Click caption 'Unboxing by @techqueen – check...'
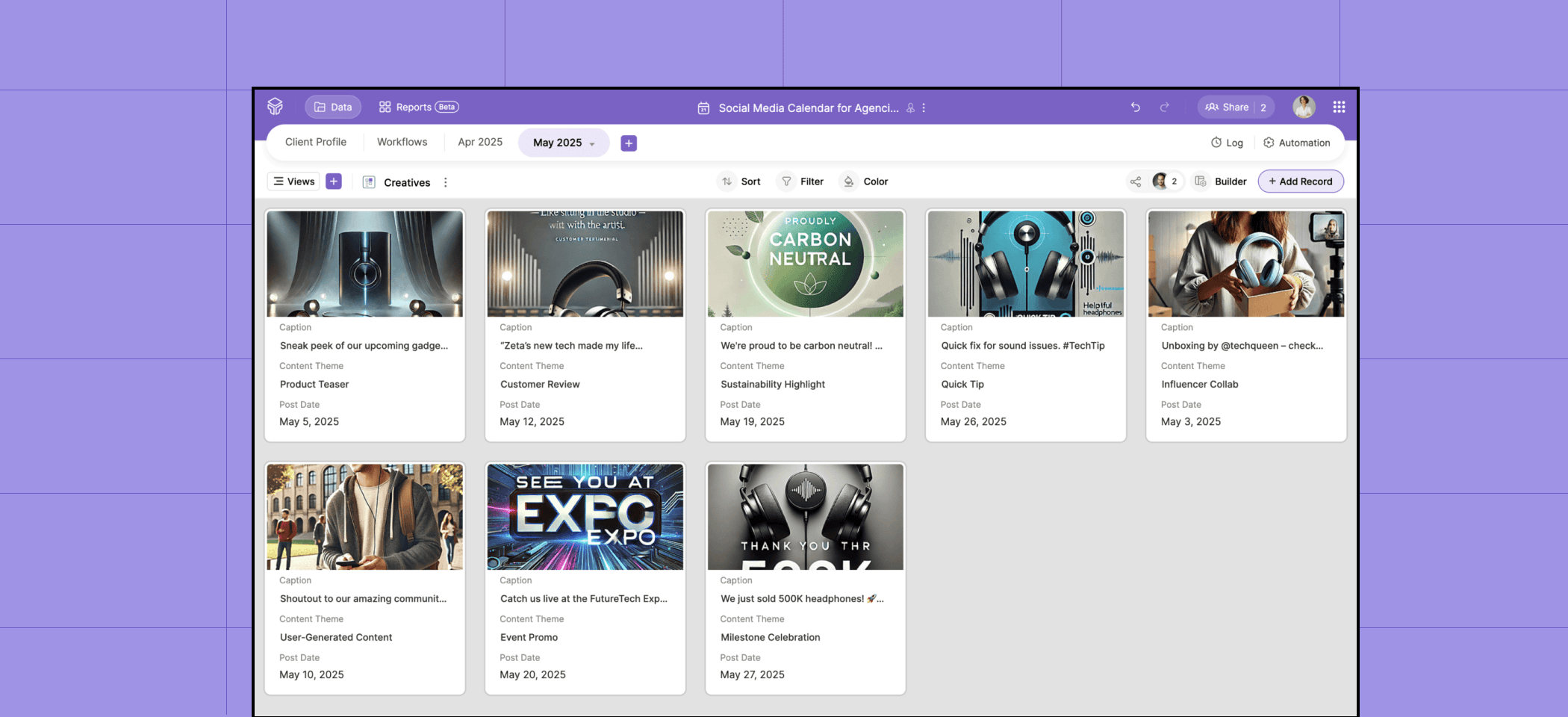Image resolution: width=1568 pixels, height=717 pixels. coord(1242,346)
